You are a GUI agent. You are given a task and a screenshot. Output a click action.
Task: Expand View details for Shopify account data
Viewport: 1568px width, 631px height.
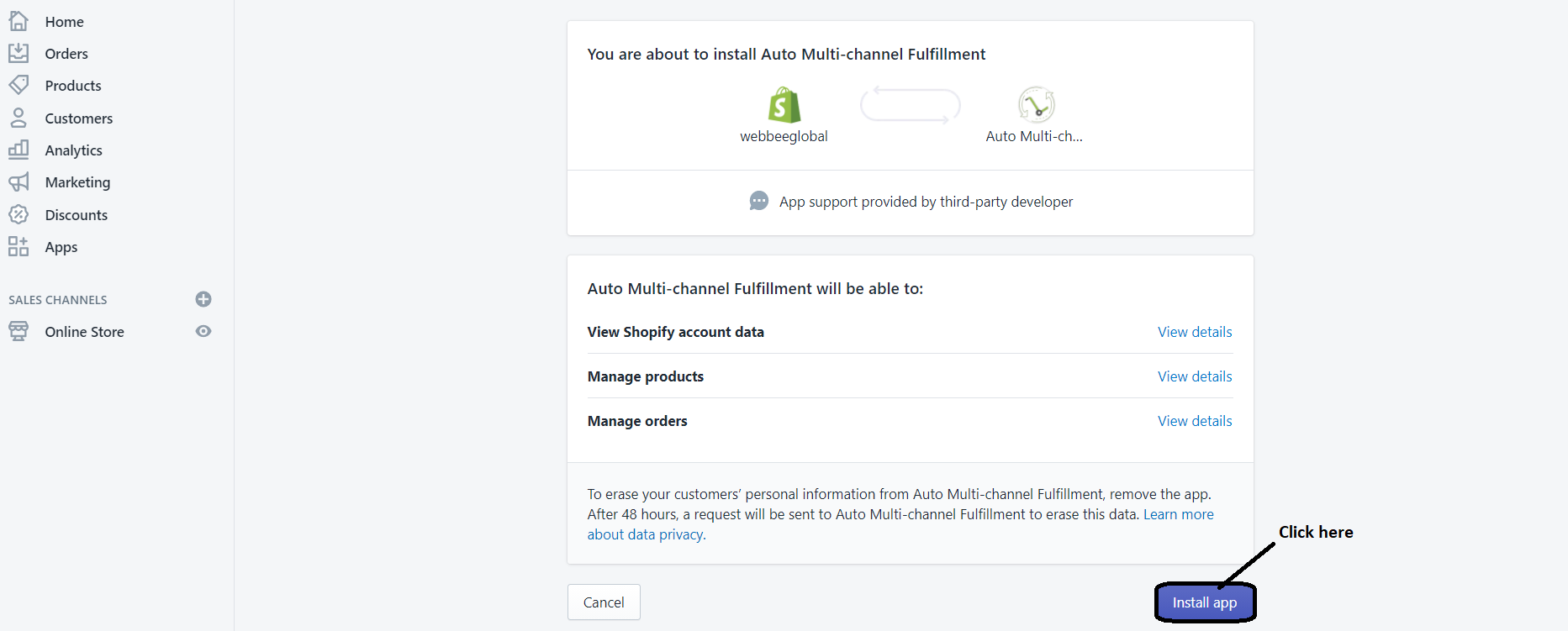pos(1194,332)
